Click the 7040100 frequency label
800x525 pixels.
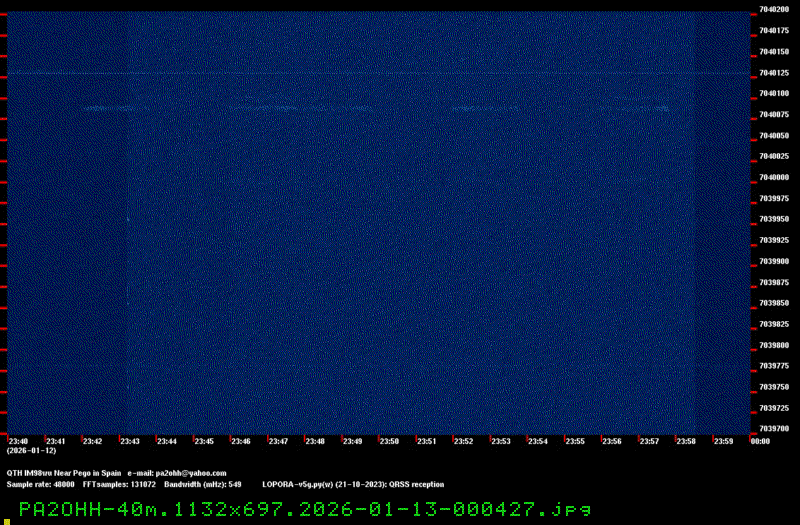(x=774, y=93)
